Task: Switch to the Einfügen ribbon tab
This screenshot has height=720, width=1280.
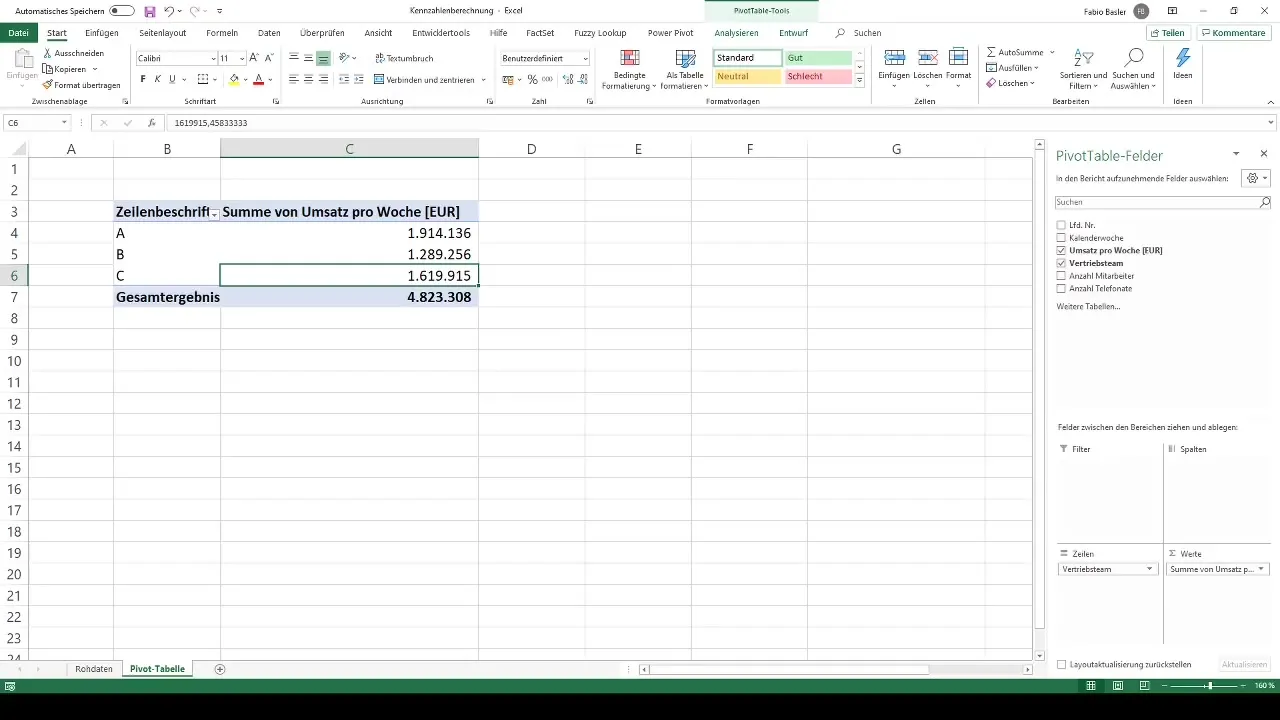Action: point(102,33)
